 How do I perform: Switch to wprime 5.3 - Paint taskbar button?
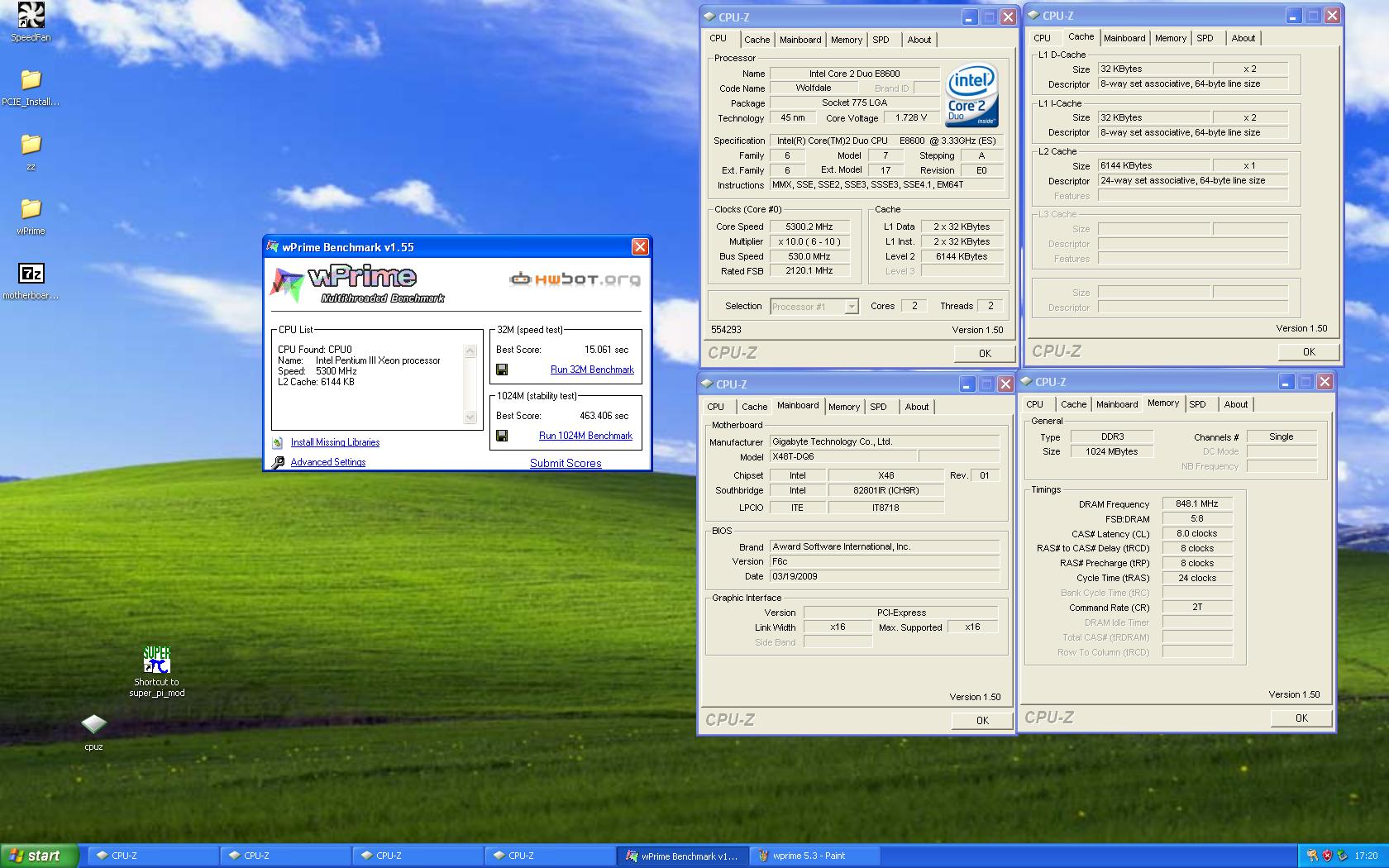tap(814, 856)
